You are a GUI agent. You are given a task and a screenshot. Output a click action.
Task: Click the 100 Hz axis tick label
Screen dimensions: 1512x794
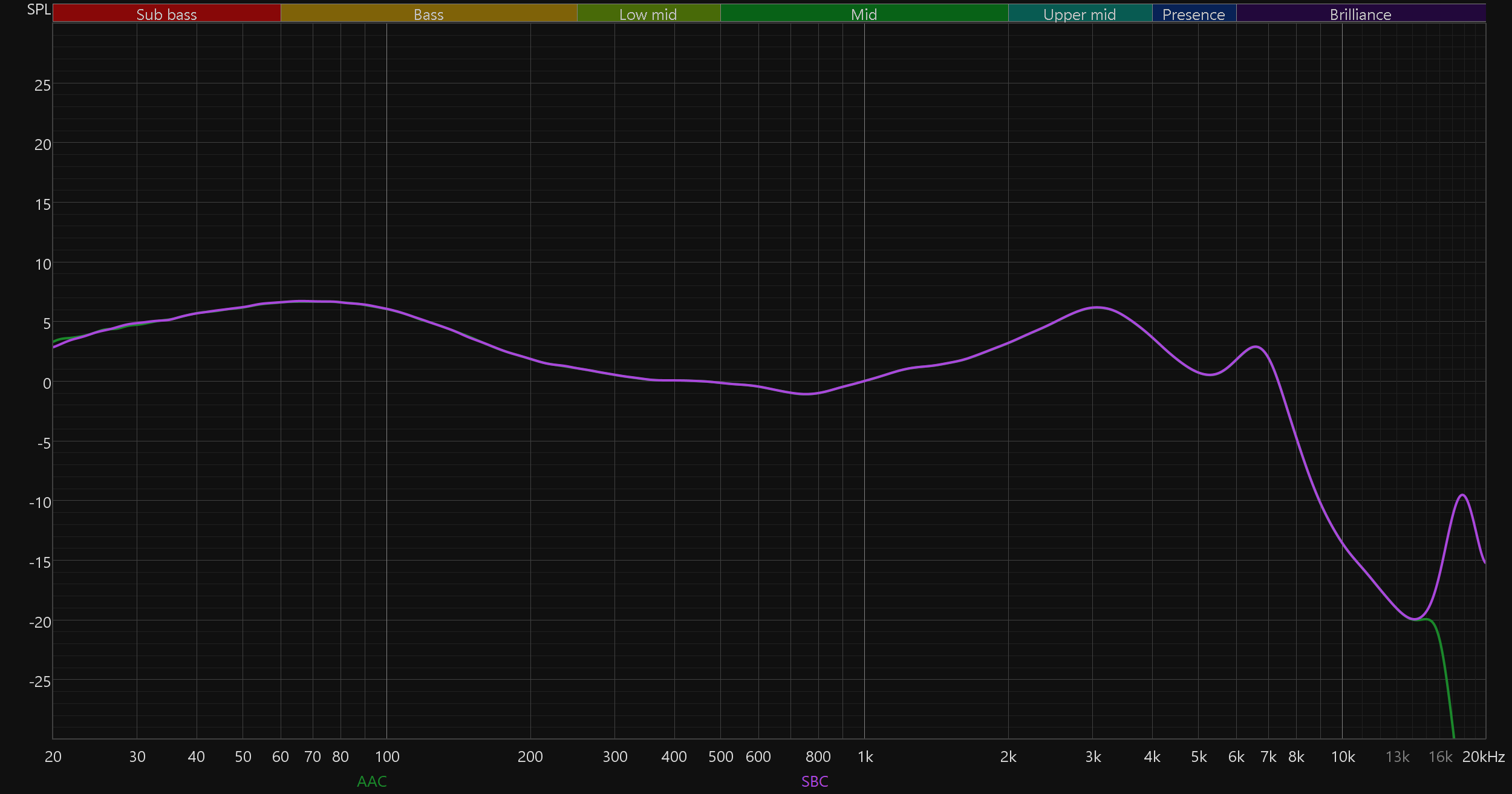(387, 757)
